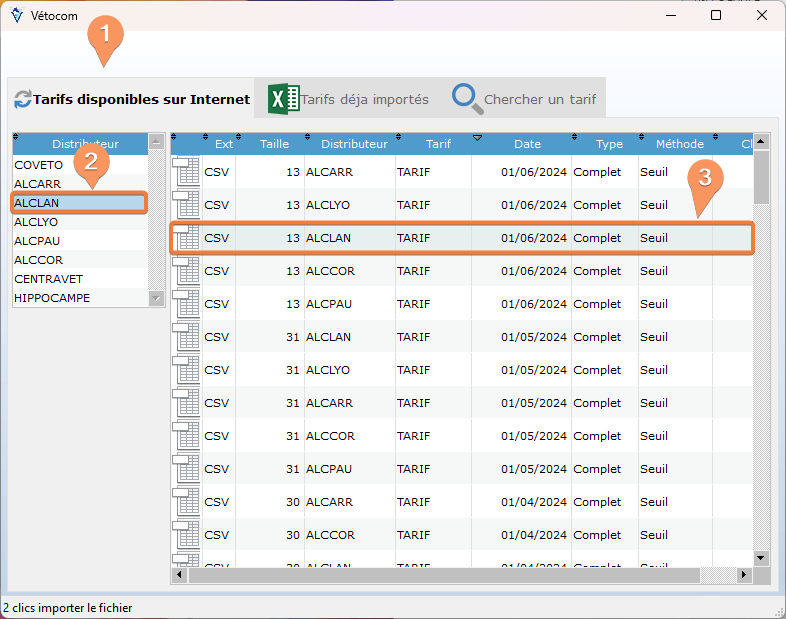786x619 pixels.
Task: Select ALCCOR in the distributor list
Action: click(x=80, y=260)
